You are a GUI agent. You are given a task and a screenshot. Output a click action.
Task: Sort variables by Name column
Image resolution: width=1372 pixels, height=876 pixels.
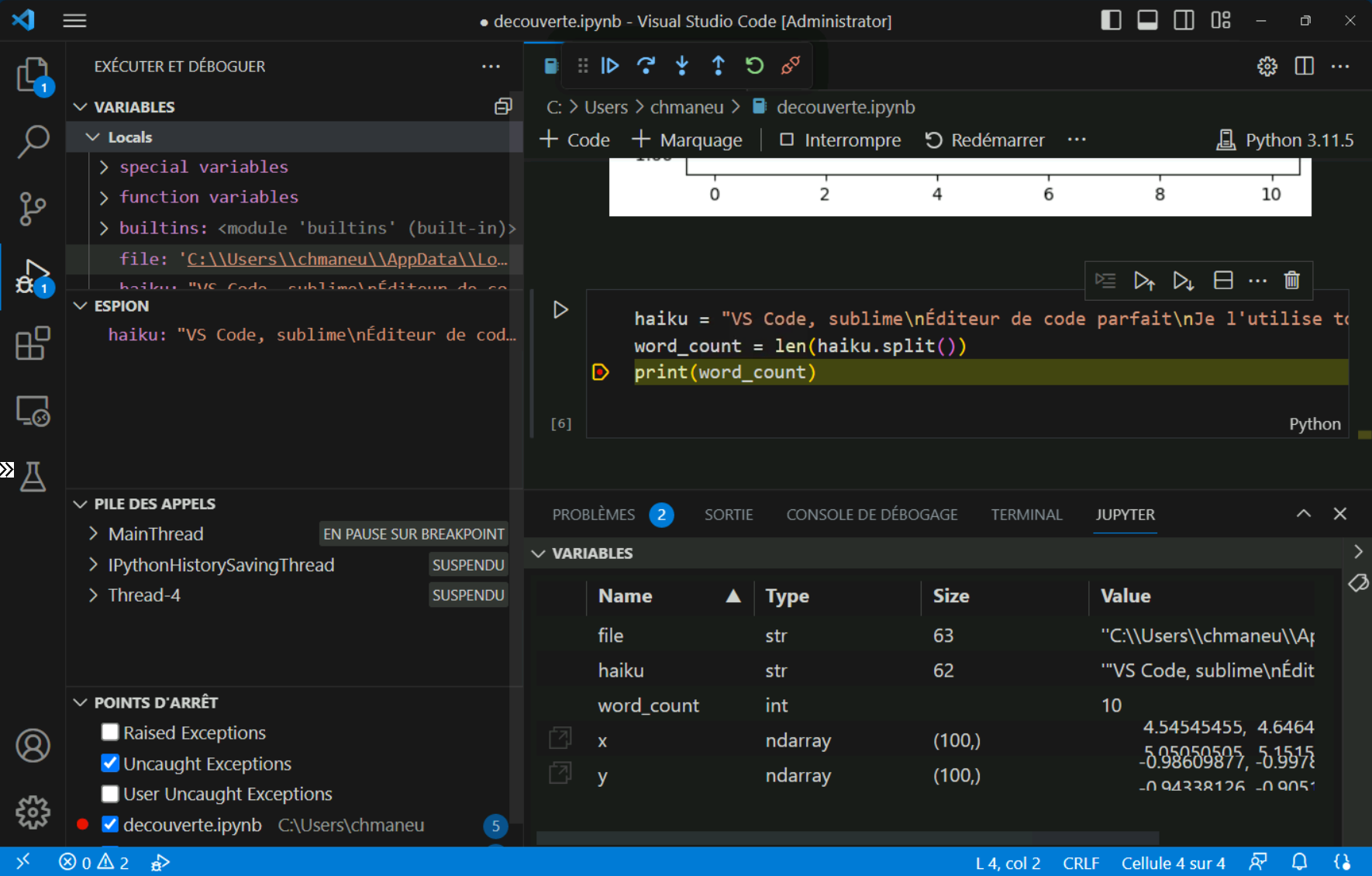(x=668, y=596)
